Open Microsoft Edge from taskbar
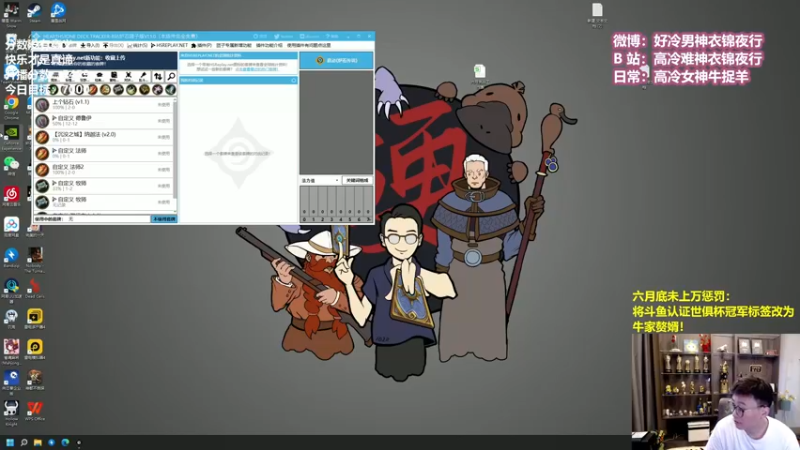Viewport: 800px width, 450px height. click(65, 442)
